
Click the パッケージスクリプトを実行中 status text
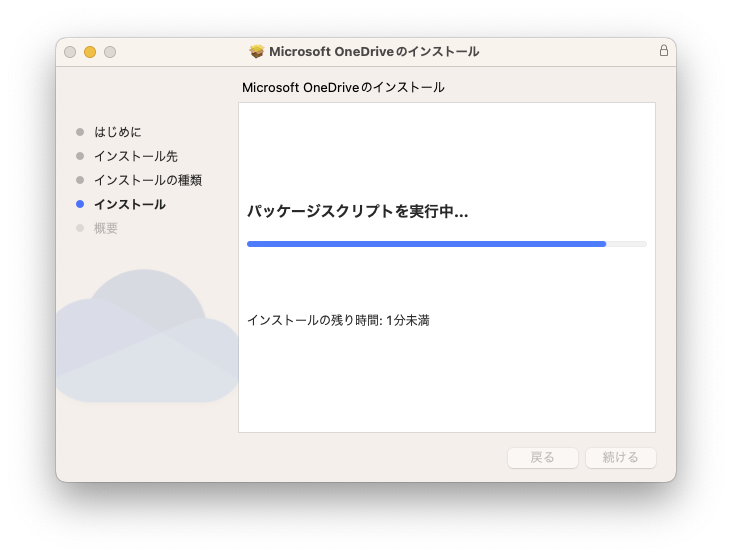pos(358,211)
